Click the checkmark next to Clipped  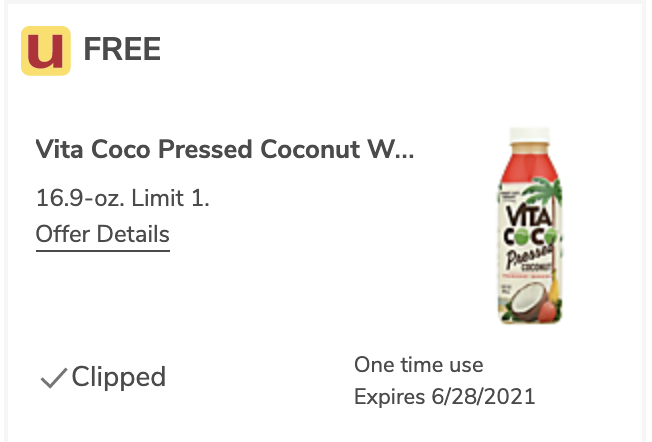54,378
